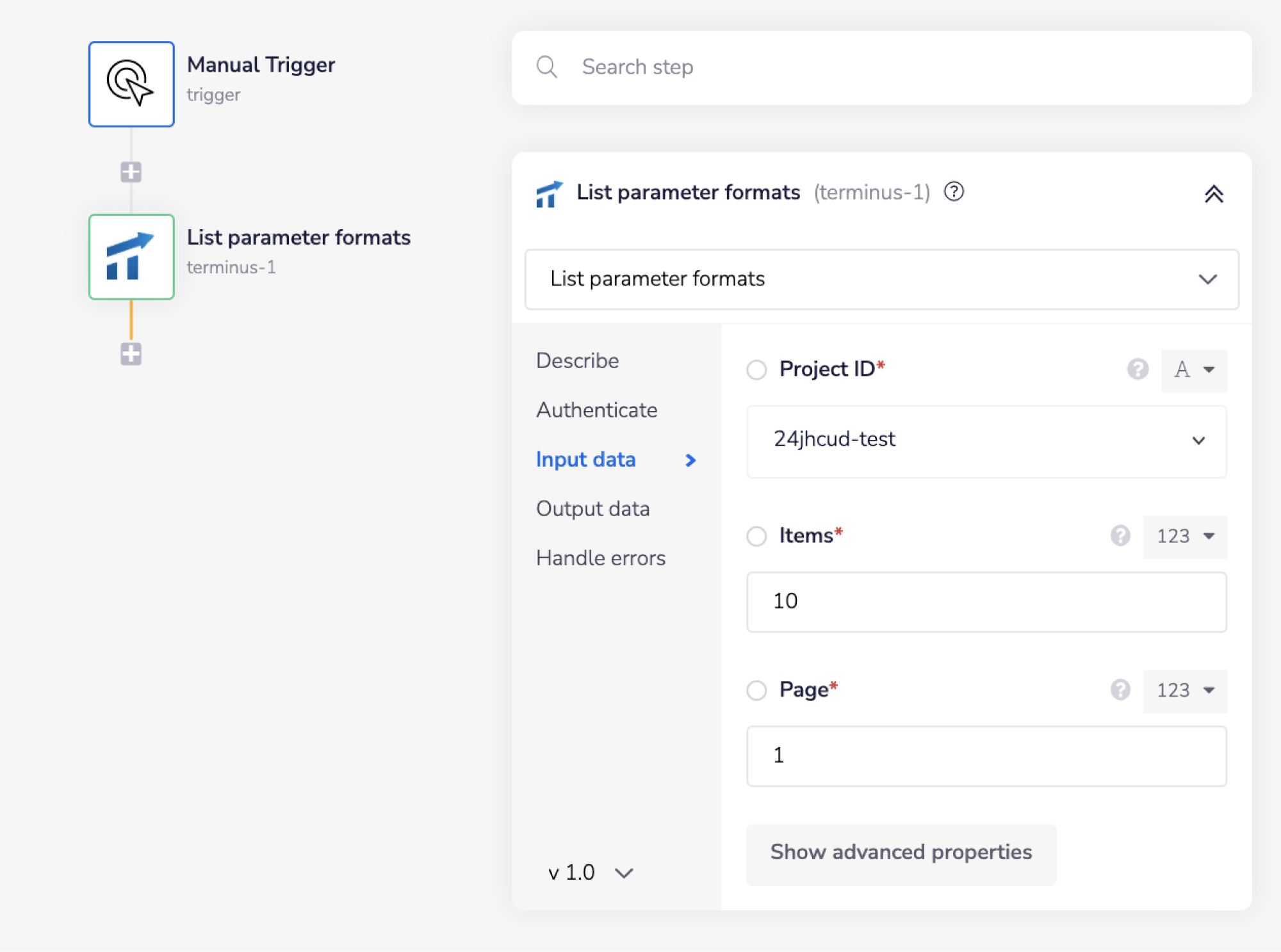1281x952 pixels.
Task: Select the Page radio button
Action: tap(756, 690)
